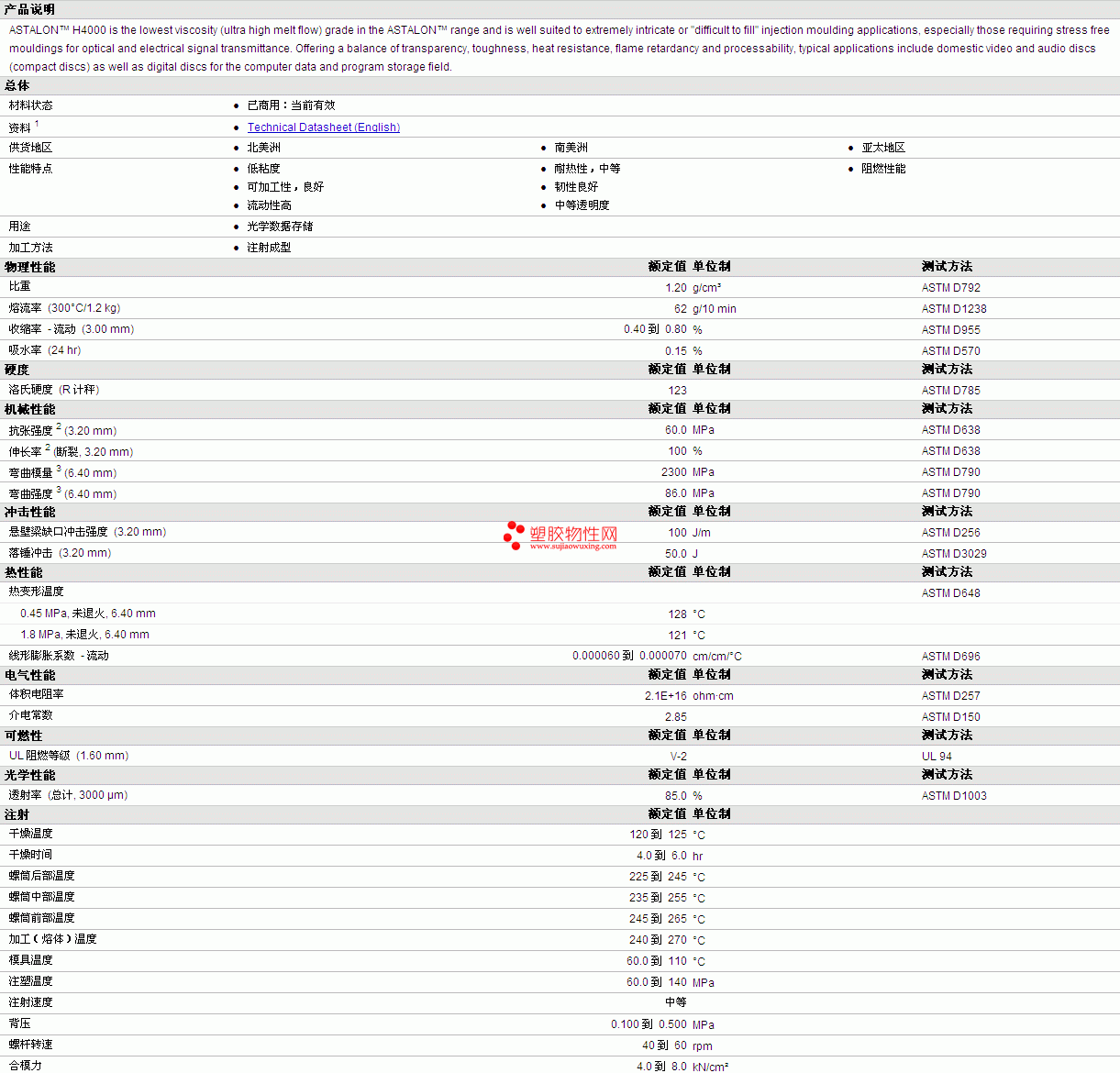The height and width of the screenshot is (1073, 1120).
Task: Click the 比重 value 1.20
Action: tap(676, 288)
